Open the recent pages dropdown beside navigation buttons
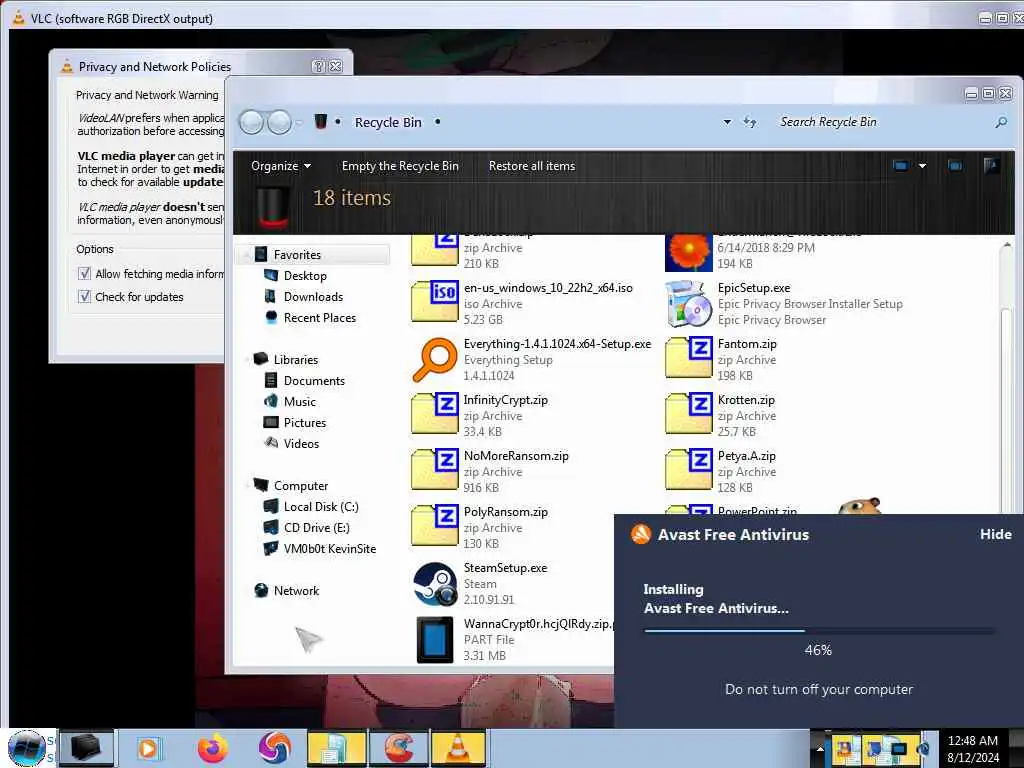This screenshot has height=768, width=1024. point(298,122)
